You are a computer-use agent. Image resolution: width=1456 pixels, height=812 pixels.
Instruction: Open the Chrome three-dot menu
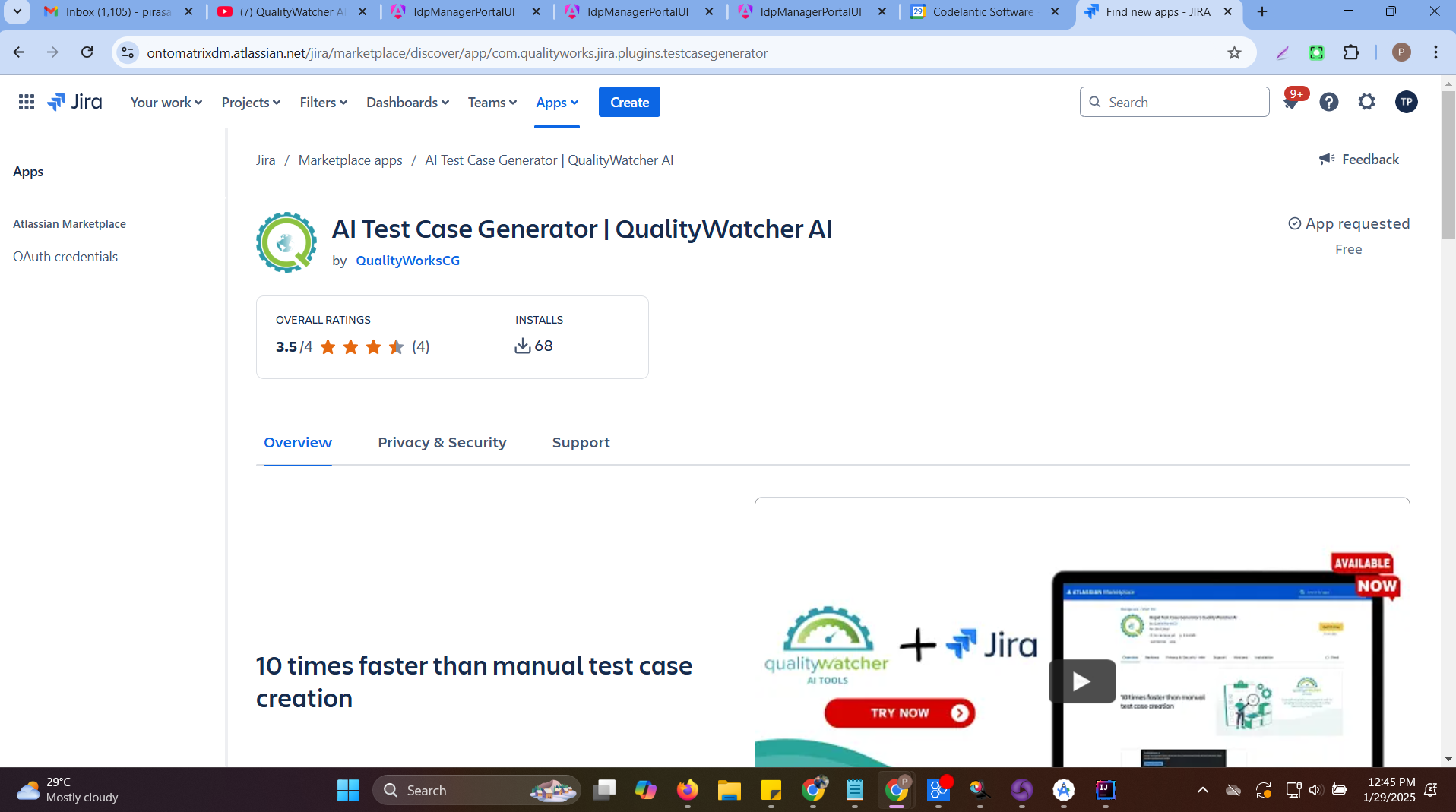coord(1435,52)
